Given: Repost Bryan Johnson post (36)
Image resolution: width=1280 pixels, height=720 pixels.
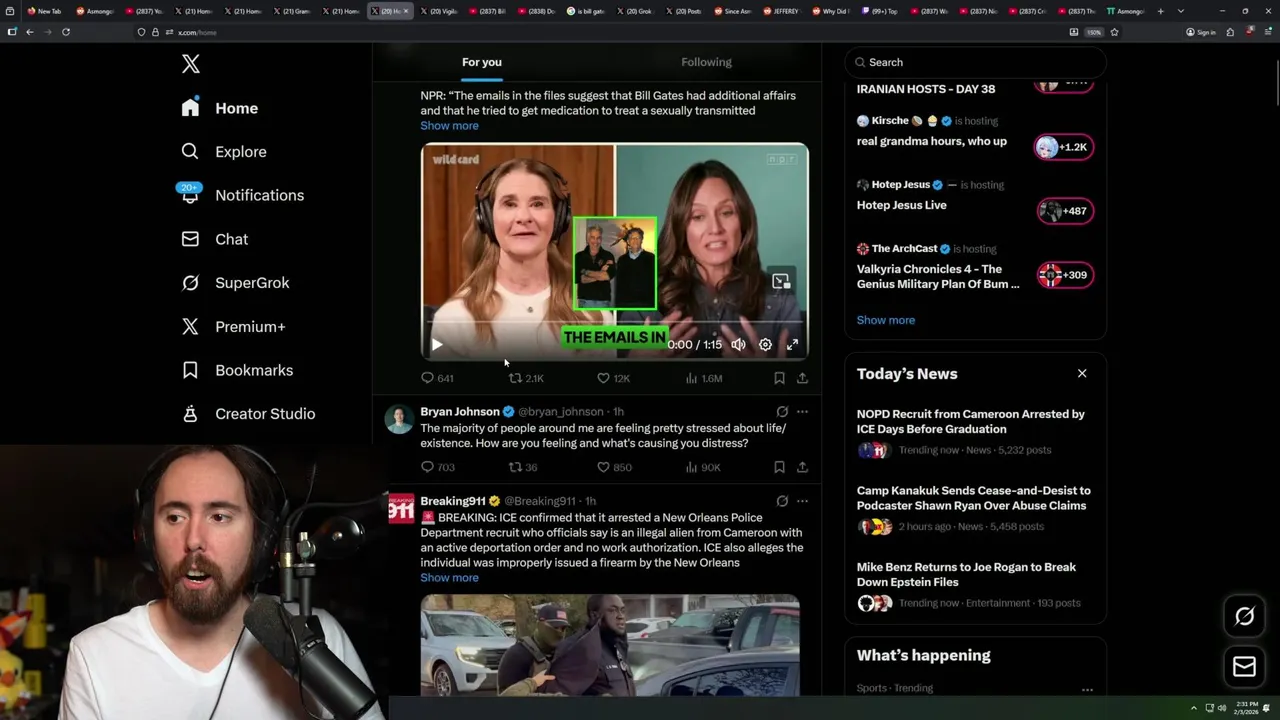Looking at the screenshot, I should point(523,467).
